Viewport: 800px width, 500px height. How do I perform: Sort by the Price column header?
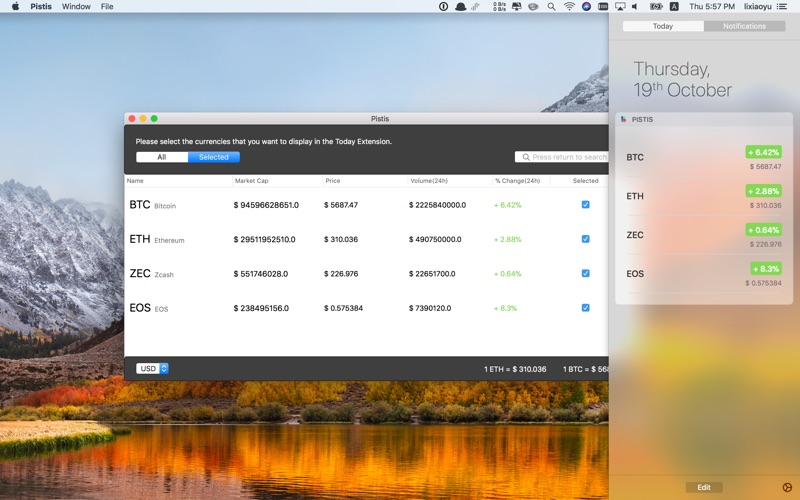(333, 181)
